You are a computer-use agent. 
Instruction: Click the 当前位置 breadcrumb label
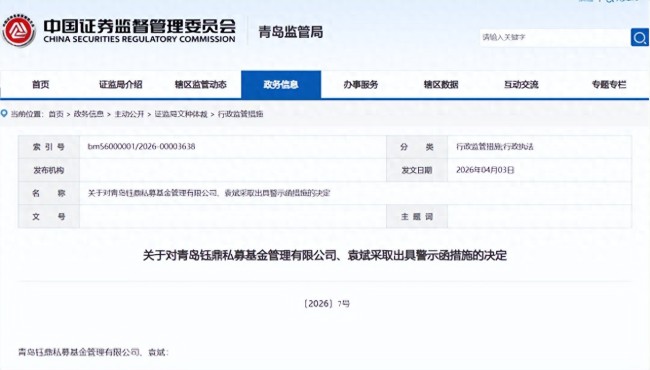[27, 114]
